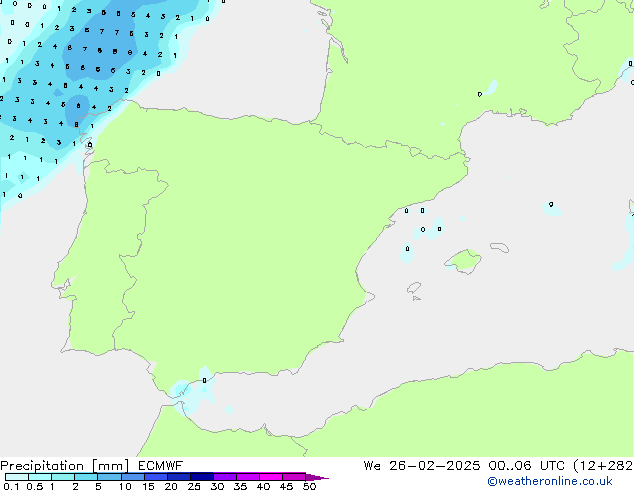This screenshot has height=490, width=634.
Task: Select the '00..06 UTC' time range text
Action: [x=526, y=466]
